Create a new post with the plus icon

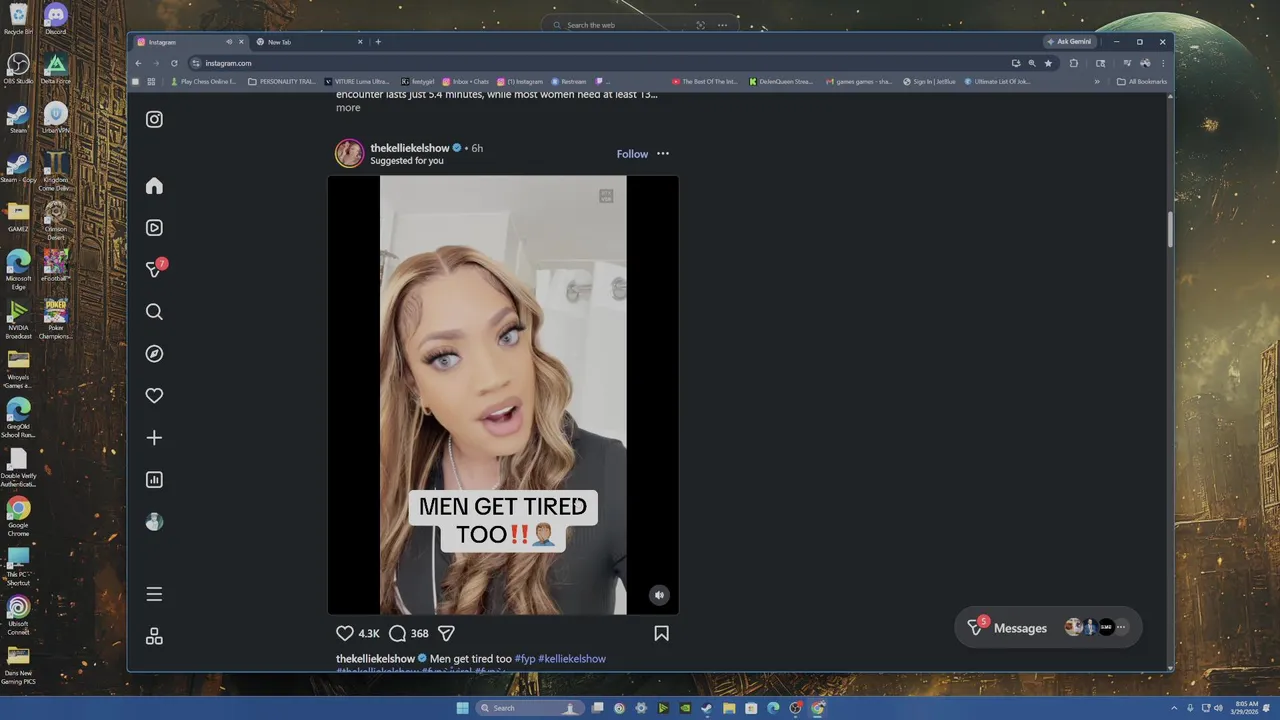click(x=154, y=438)
